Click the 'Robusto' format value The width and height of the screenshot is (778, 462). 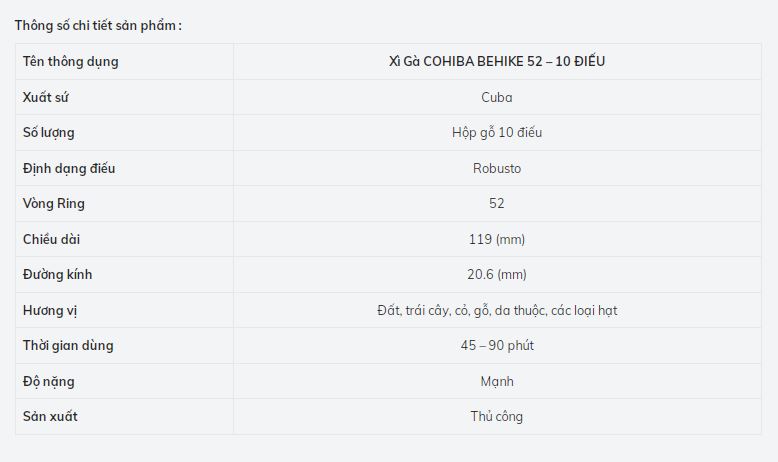pos(497,168)
